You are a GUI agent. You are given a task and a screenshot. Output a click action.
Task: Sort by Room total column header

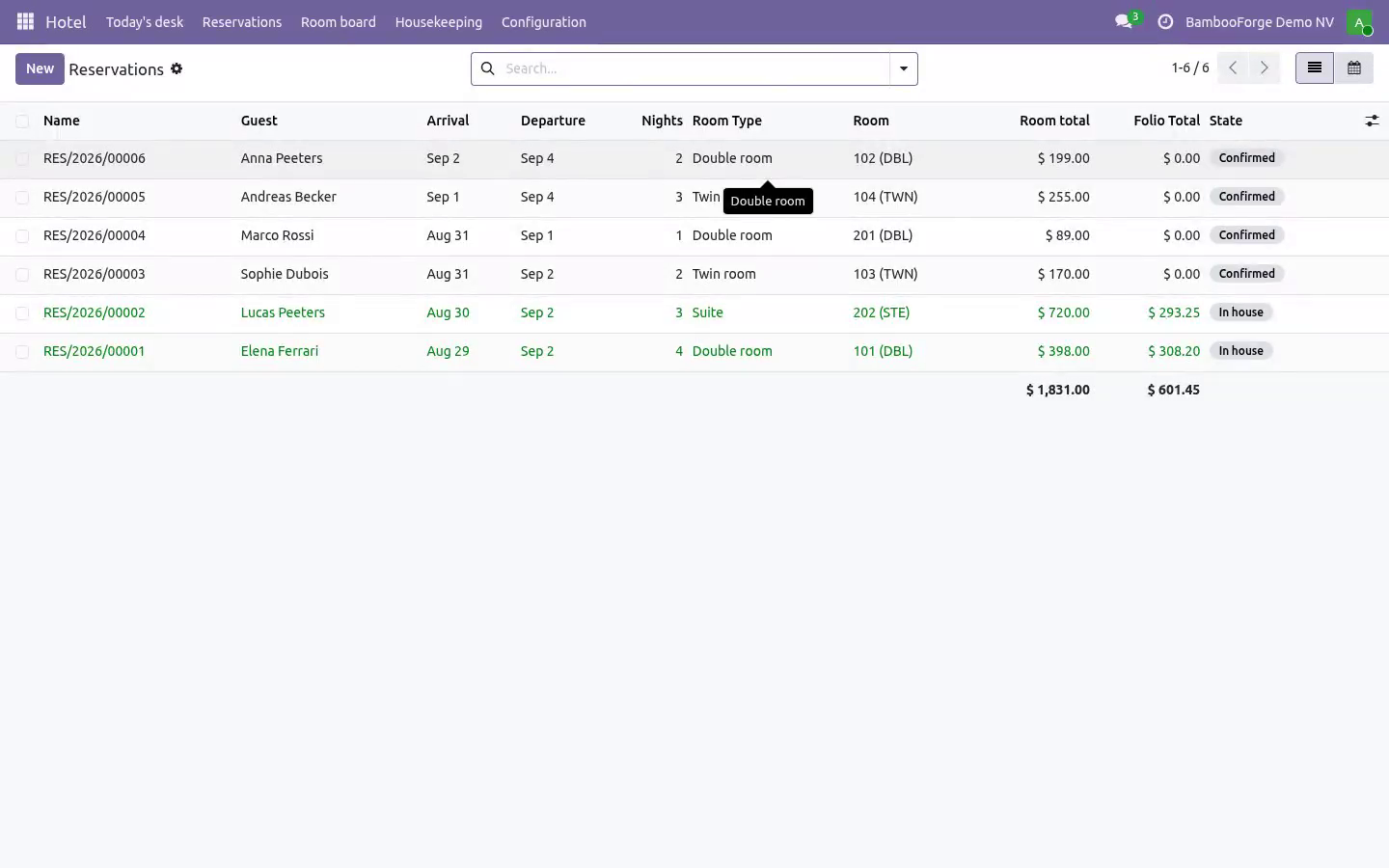pos(1054,121)
